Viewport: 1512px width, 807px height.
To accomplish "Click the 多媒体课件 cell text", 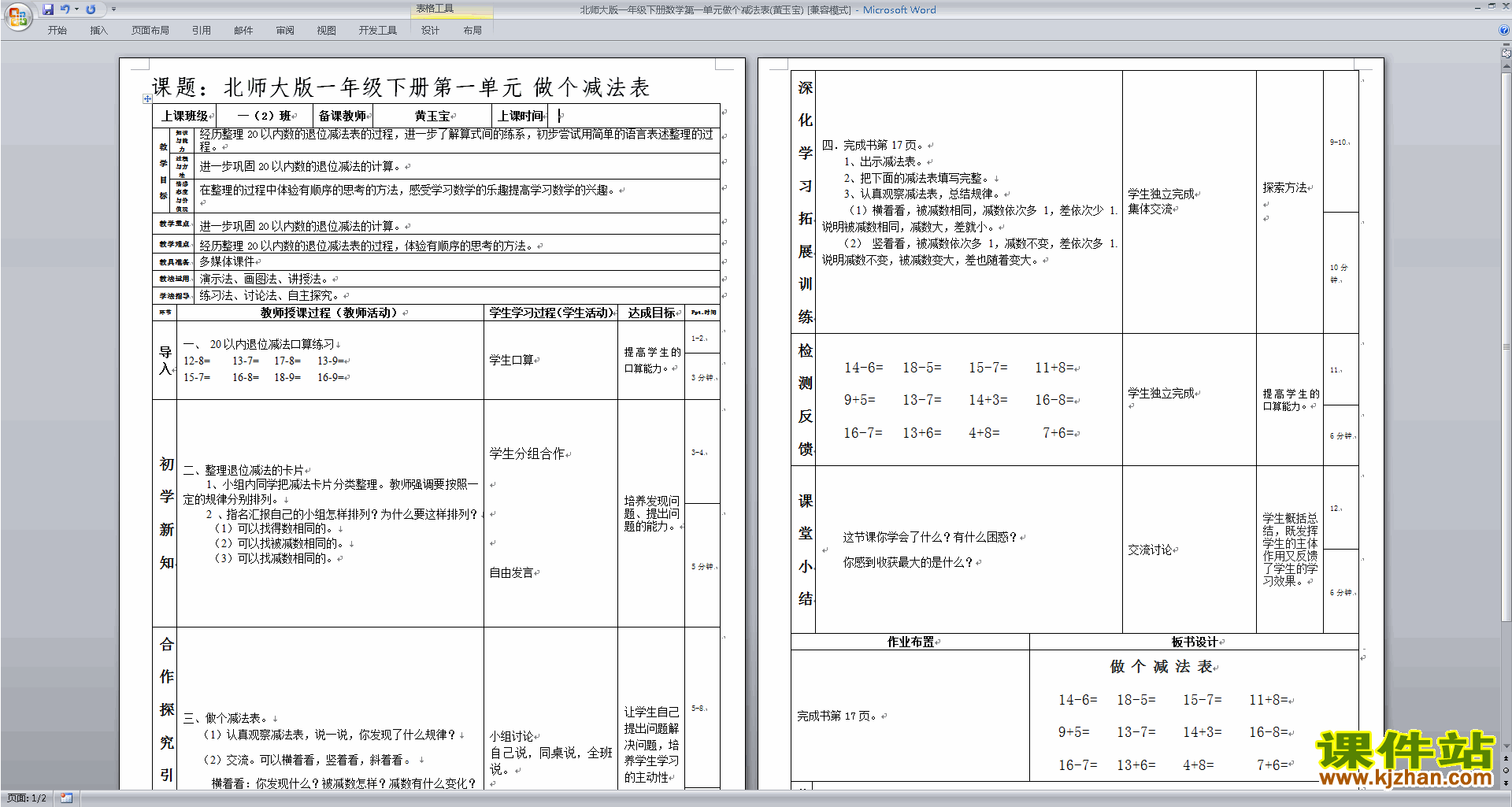I will 227,261.
